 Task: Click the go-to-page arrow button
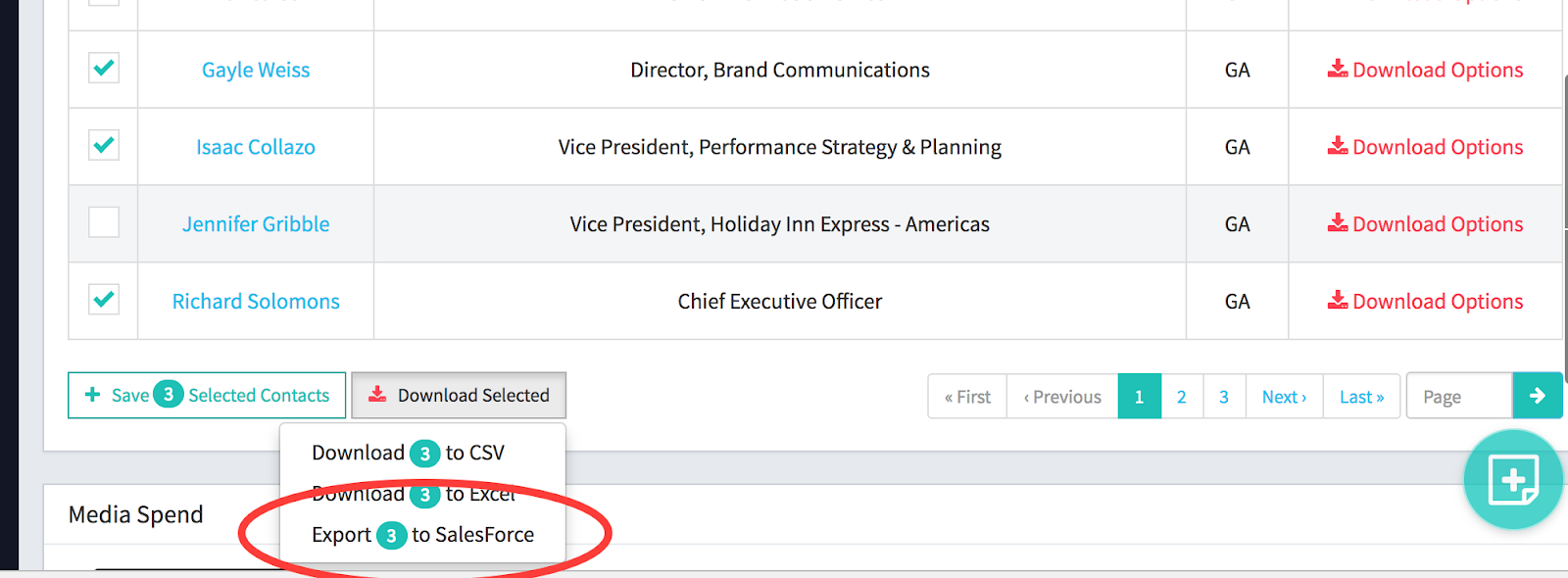pyautogui.click(x=1537, y=396)
